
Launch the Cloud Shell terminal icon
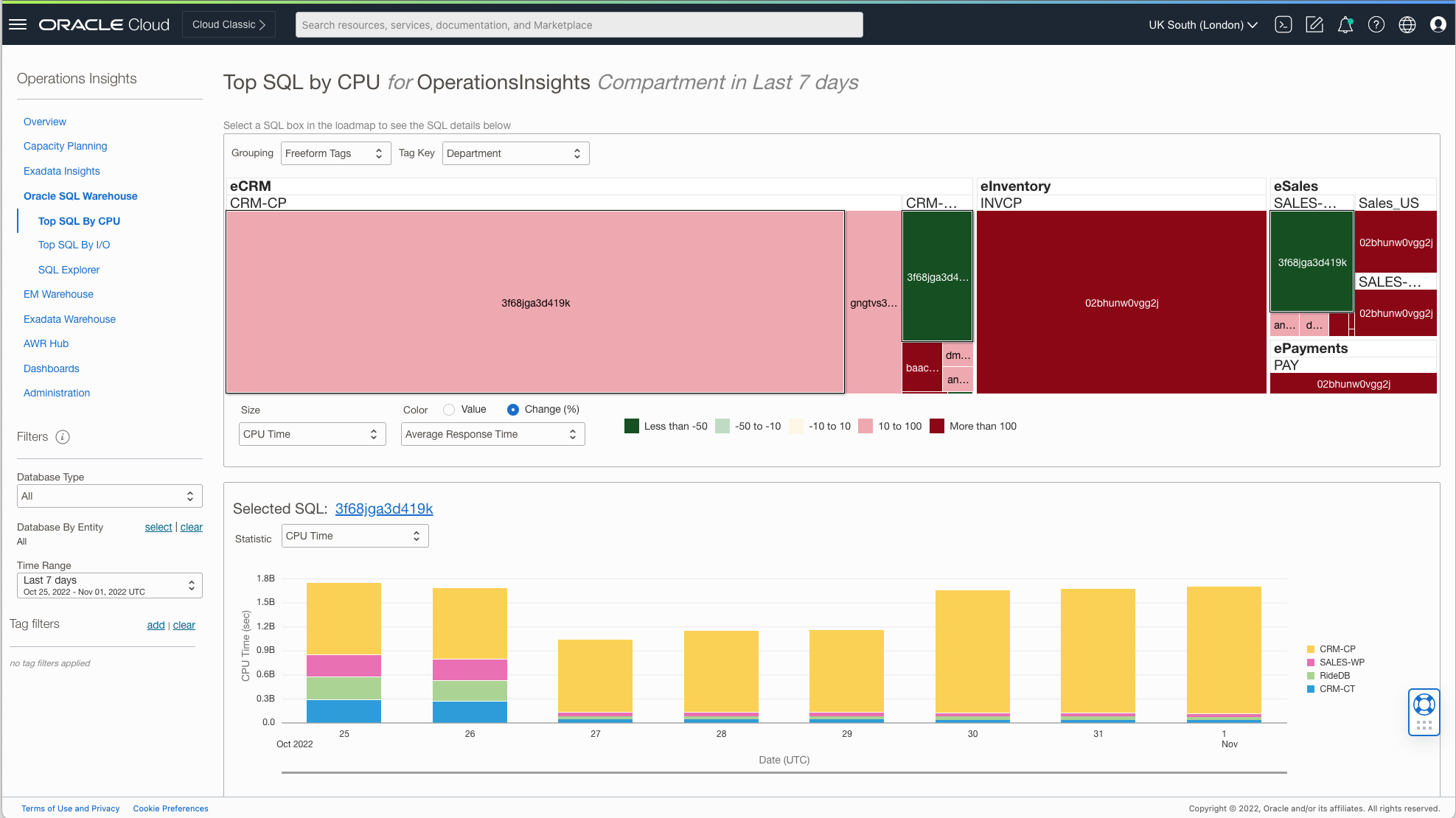click(1283, 24)
